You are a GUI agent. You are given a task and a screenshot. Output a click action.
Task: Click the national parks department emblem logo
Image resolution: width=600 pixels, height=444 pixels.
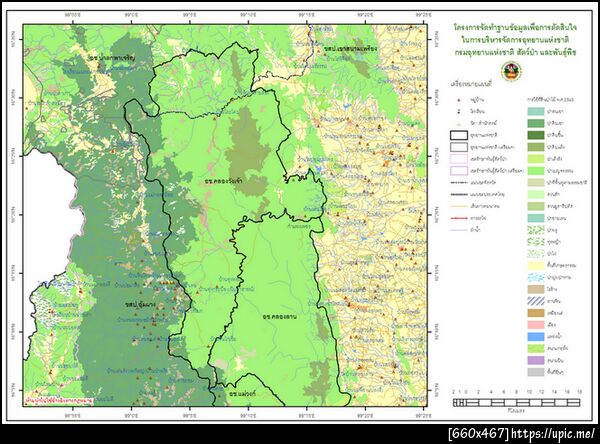(x=512, y=72)
